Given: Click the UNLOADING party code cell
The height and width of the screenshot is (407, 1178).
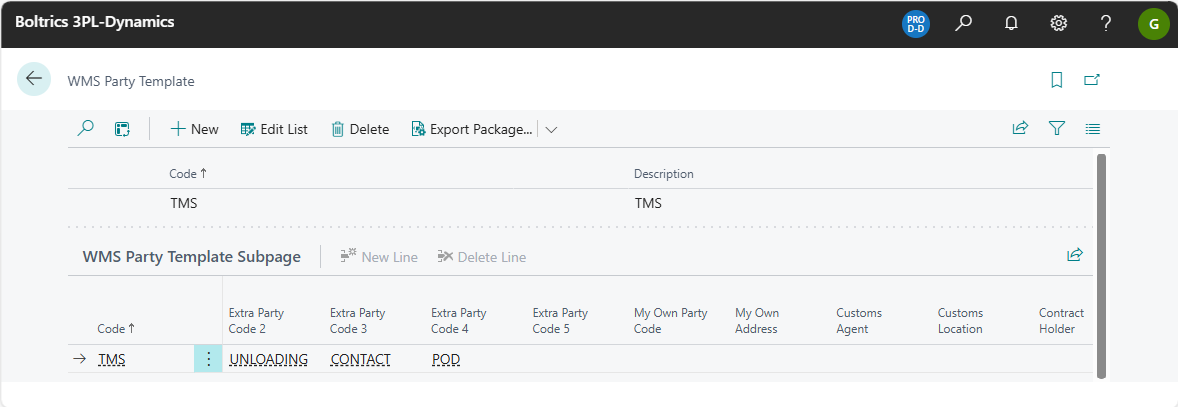Looking at the screenshot, I should (x=268, y=360).
